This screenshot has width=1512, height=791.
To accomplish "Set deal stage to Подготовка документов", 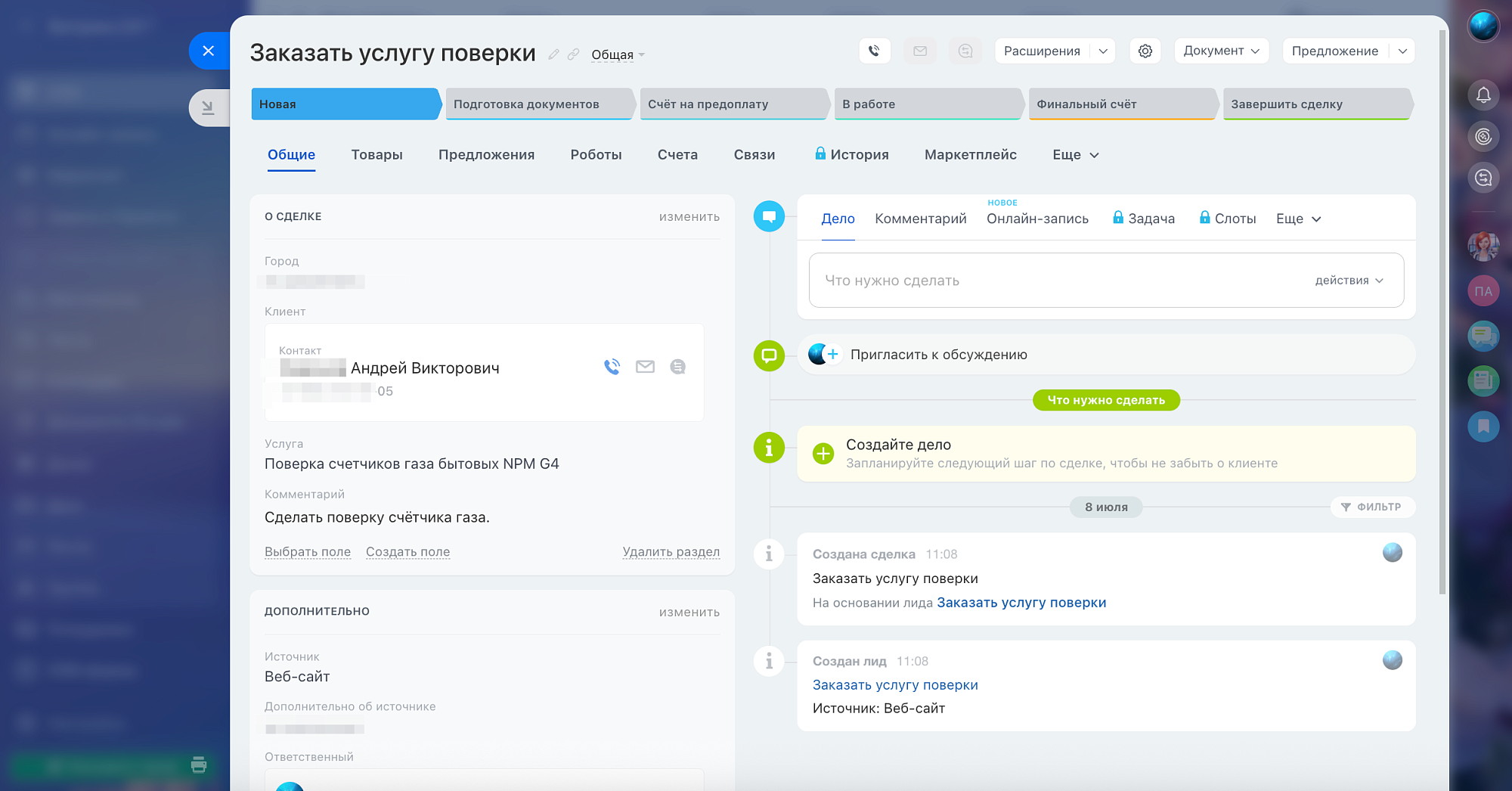I will (538, 104).
